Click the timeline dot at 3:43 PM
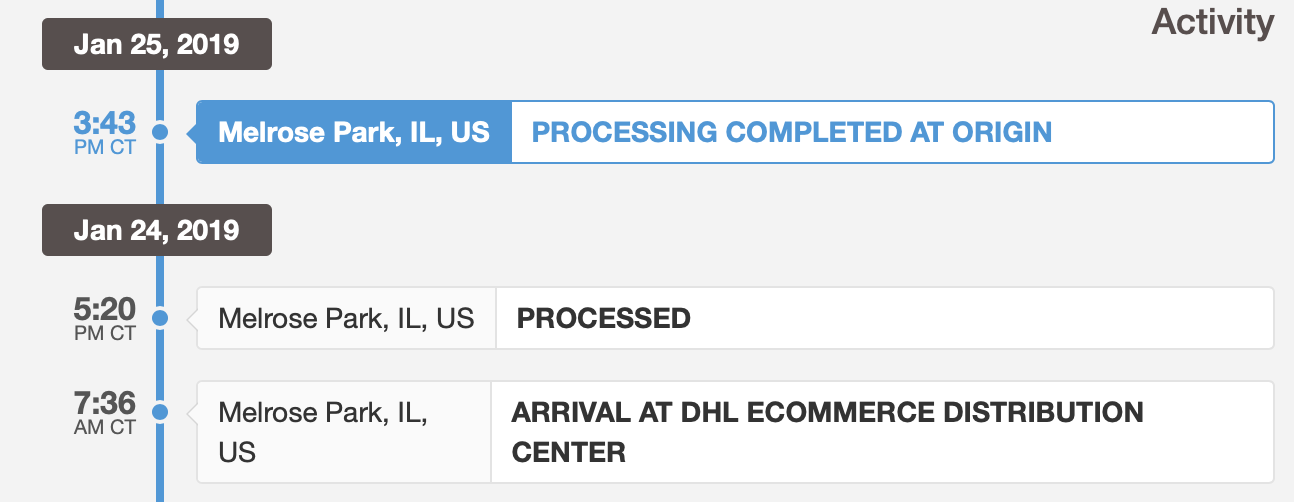The width and height of the screenshot is (1294, 502). pyautogui.click(x=160, y=132)
